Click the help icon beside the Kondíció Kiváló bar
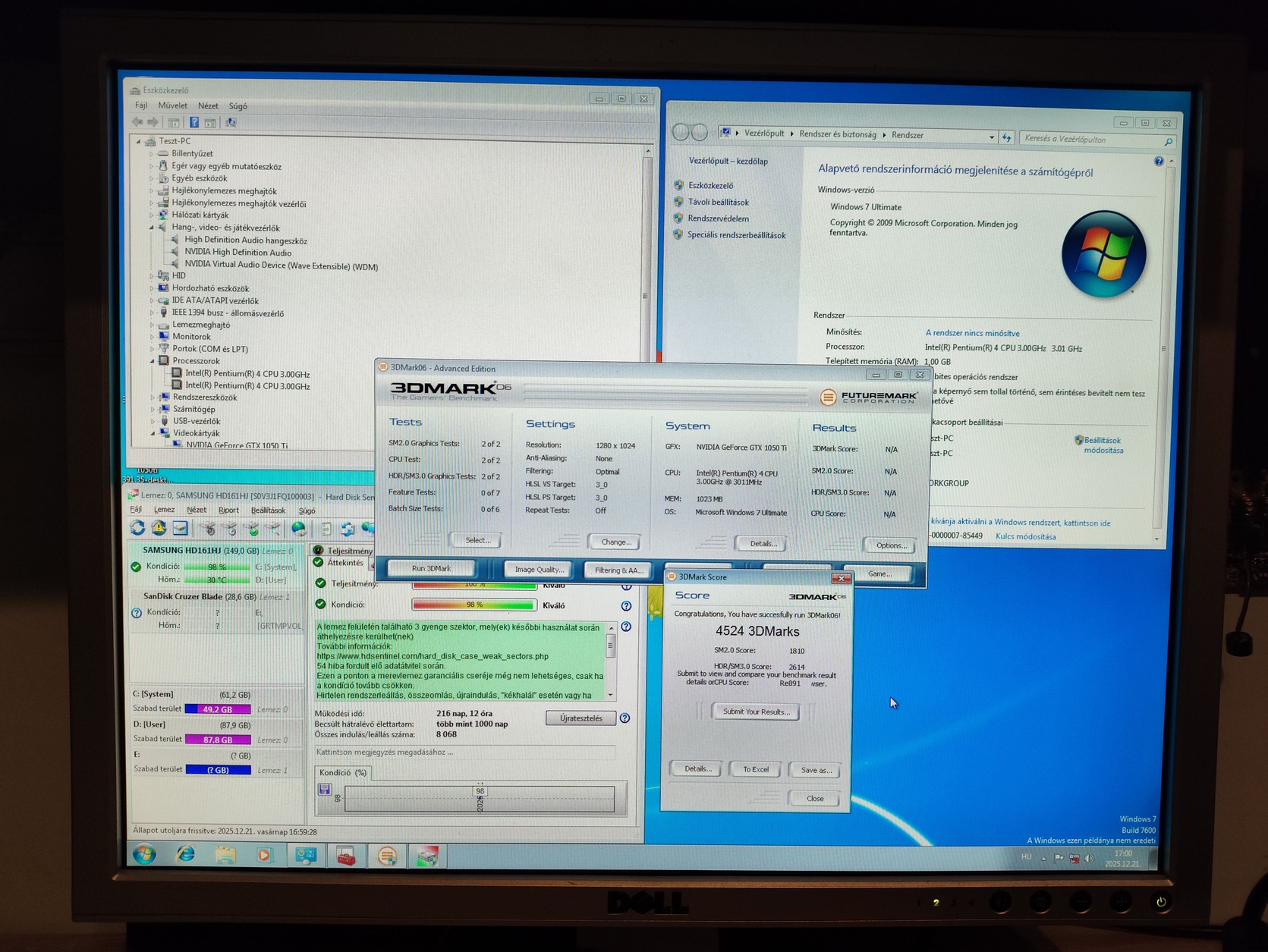This screenshot has width=1268, height=952. pos(626,606)
